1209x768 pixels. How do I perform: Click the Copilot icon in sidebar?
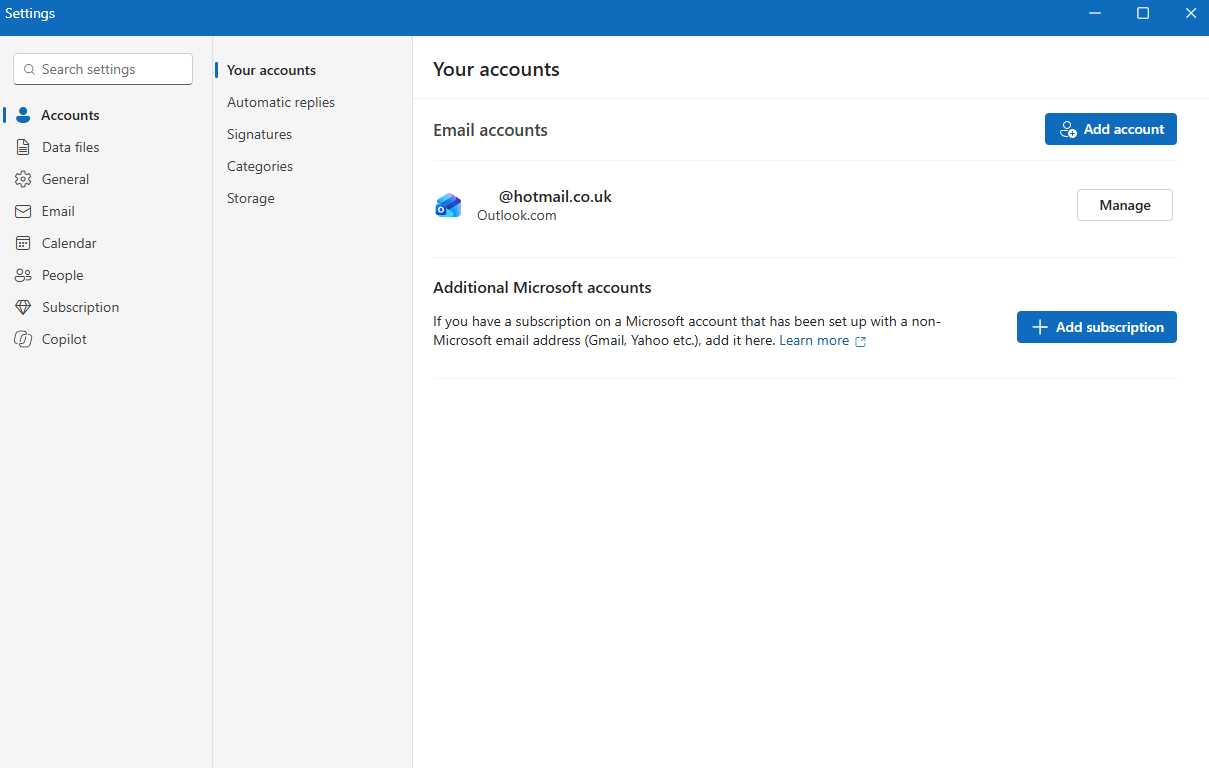coord(23,339)
